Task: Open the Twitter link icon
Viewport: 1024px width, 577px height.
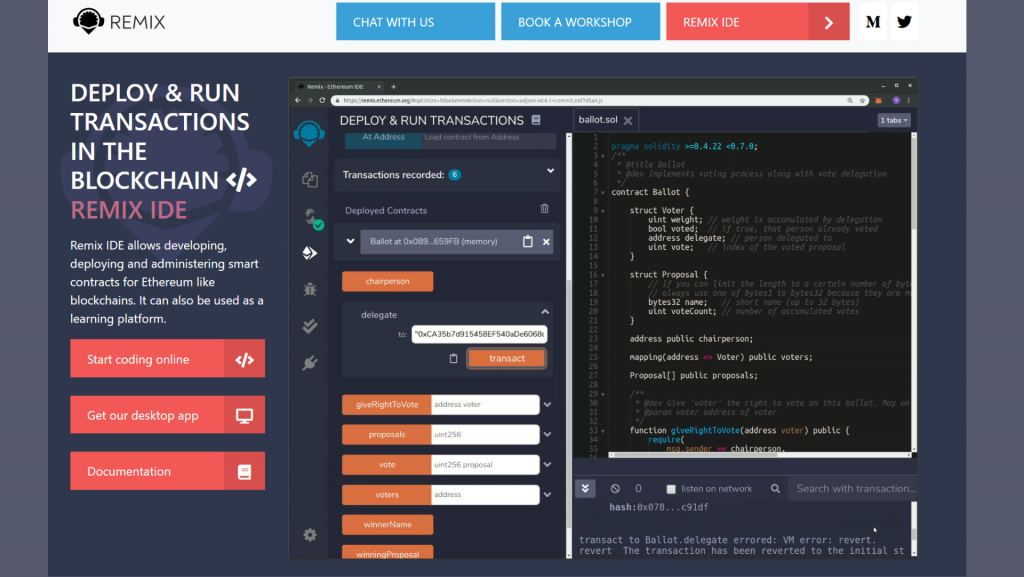Action: [904, 22]
